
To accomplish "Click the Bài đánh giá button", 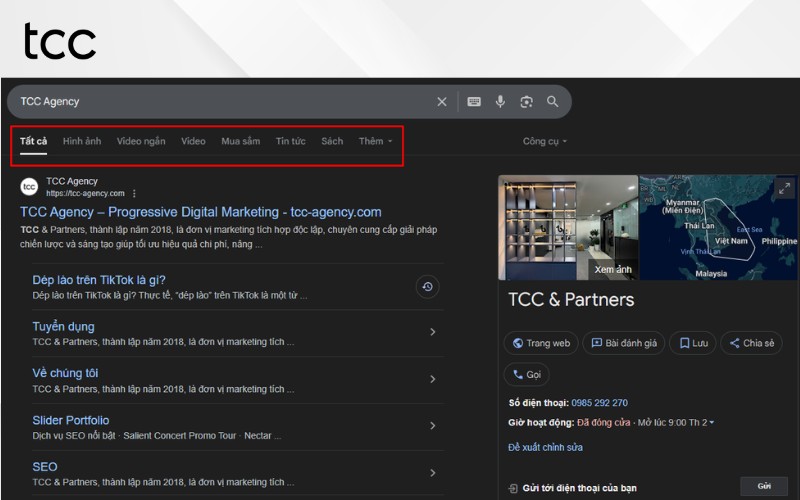I will tap(624, 343).
